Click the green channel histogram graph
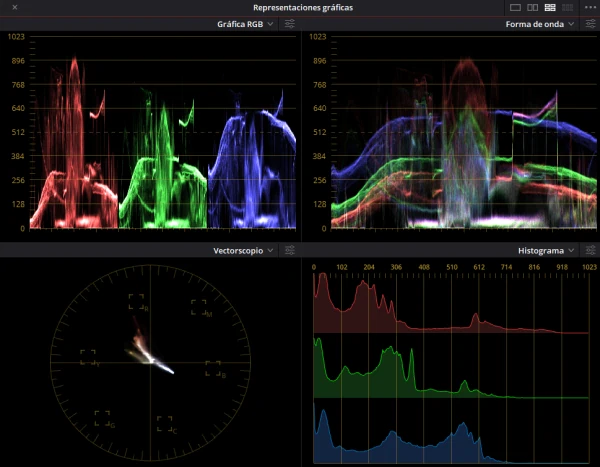Viewport: 600px width, 467px height. (x=451, y=368)
